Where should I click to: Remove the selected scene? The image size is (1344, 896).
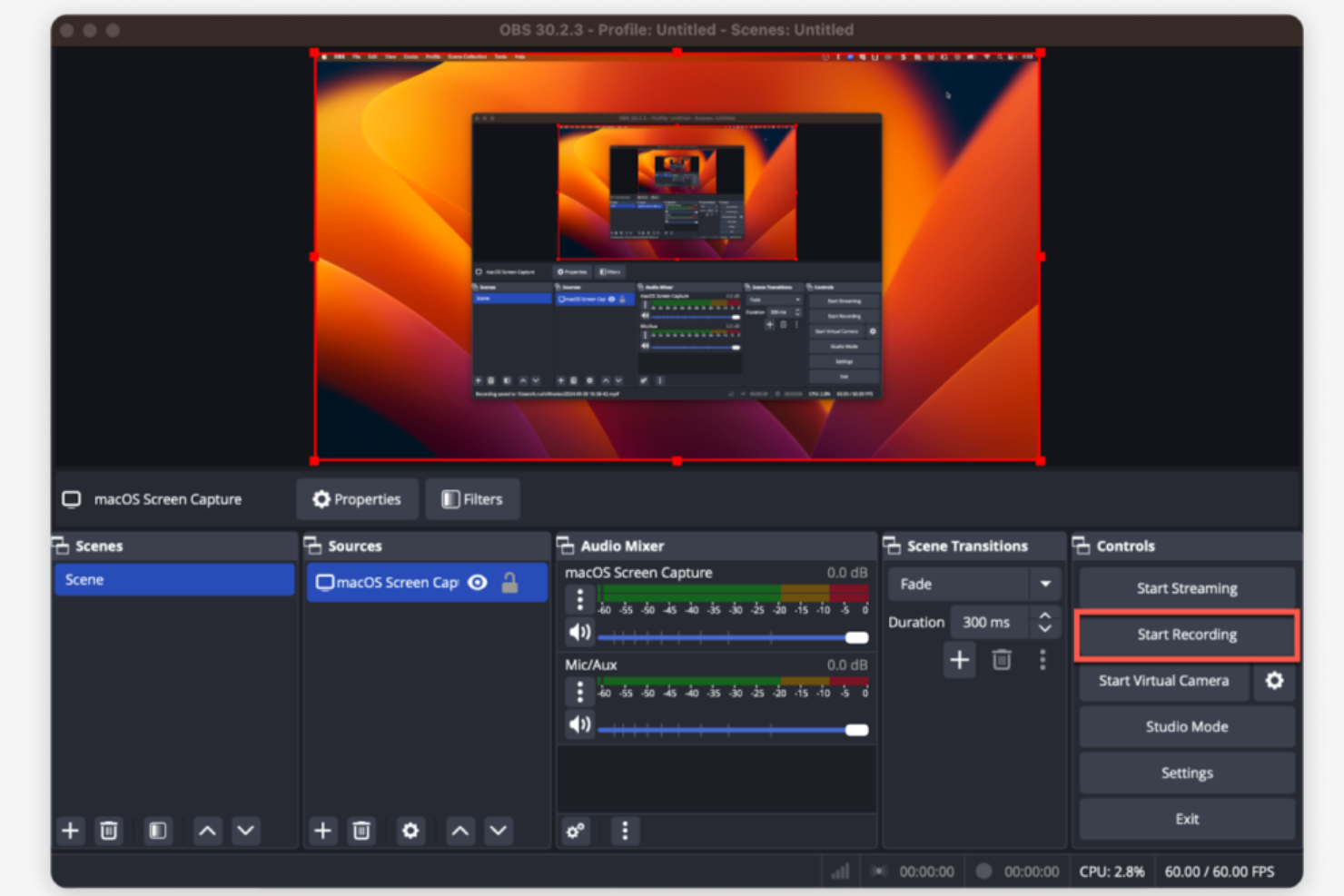click(109, 830)
